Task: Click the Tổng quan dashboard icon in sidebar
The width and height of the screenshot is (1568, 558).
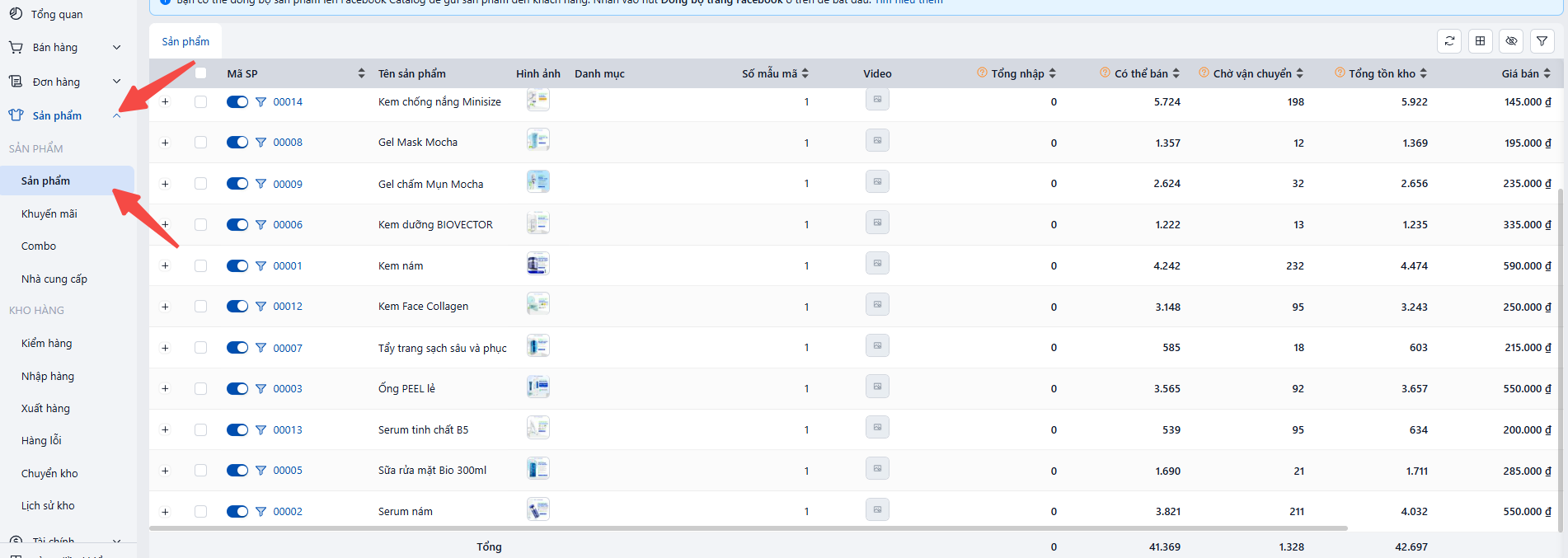Action: (x=16, y=14)
